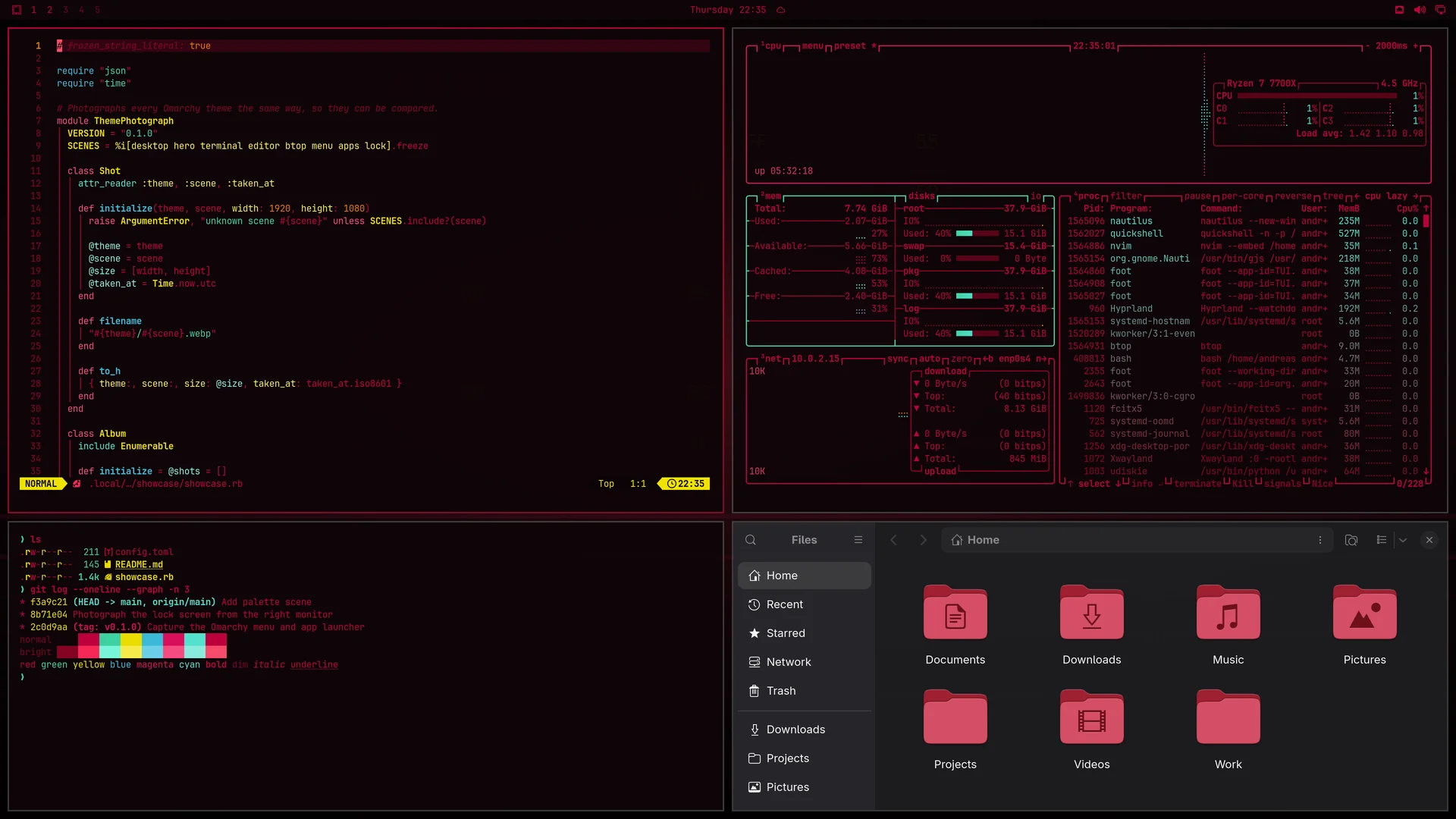Open Projects bookmark in sidebar
This screenshot has width=1456, height=819.
[805, 758]
